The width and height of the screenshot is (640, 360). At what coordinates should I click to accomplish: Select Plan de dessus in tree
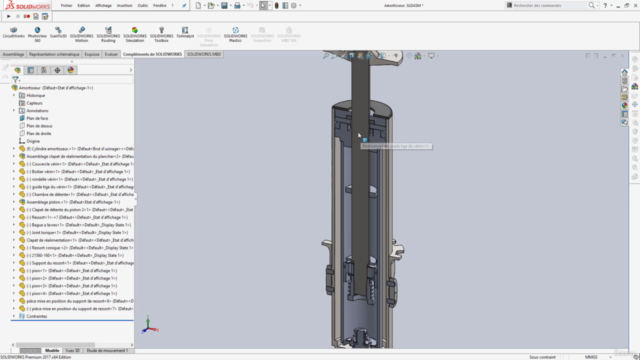[39, 126]
